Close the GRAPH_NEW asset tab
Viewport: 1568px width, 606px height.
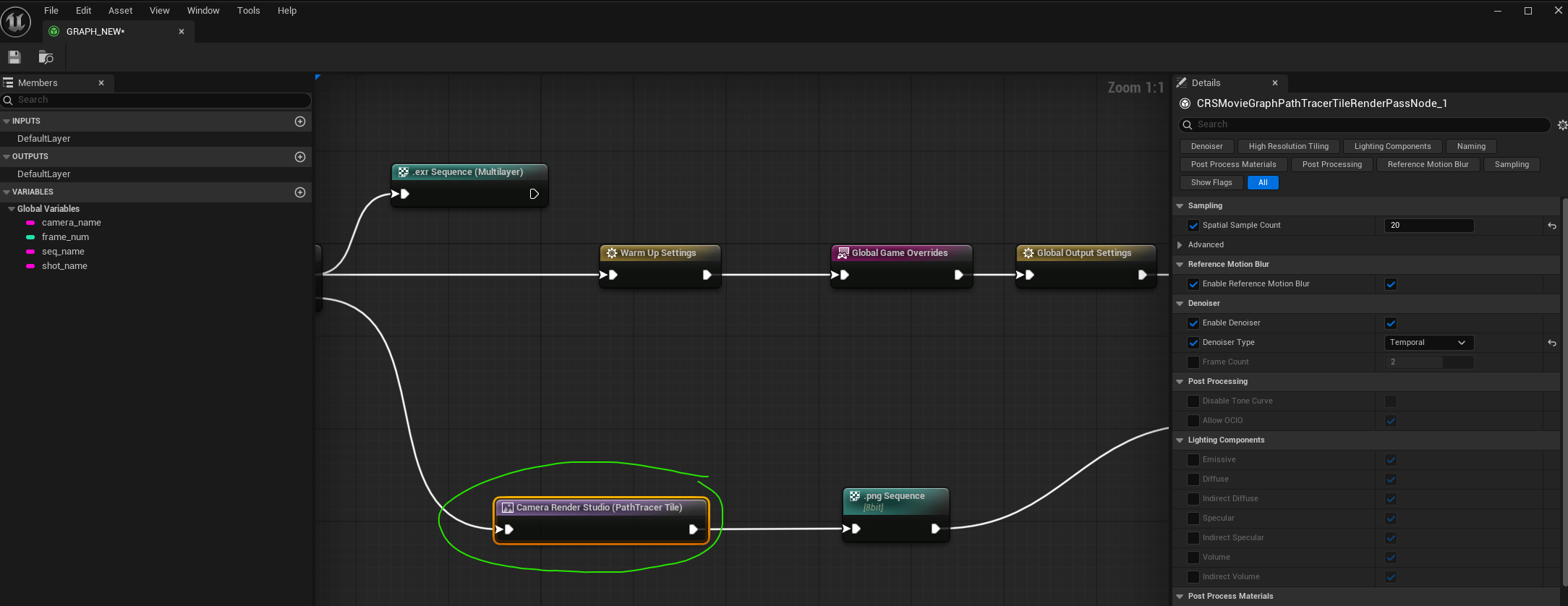pyautogui.click(x=182, y=31)
